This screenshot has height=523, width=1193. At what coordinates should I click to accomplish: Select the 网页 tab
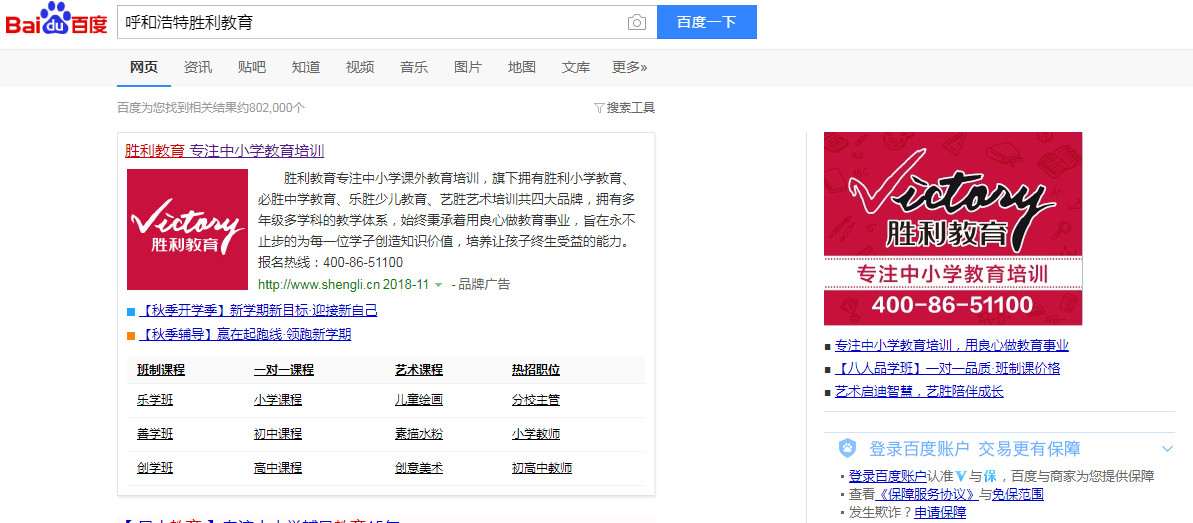[144, 67]
